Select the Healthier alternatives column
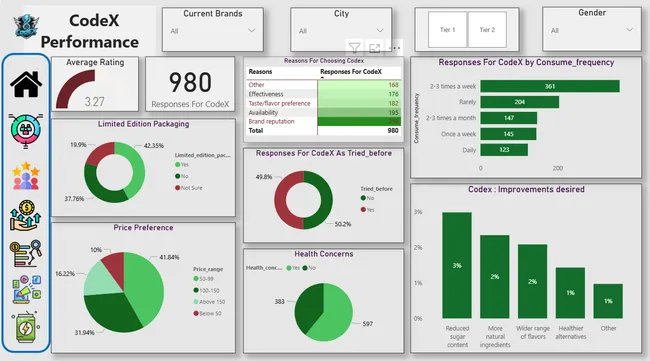The height and width of the screenshot is (361, 650). [x=570, y=293]
